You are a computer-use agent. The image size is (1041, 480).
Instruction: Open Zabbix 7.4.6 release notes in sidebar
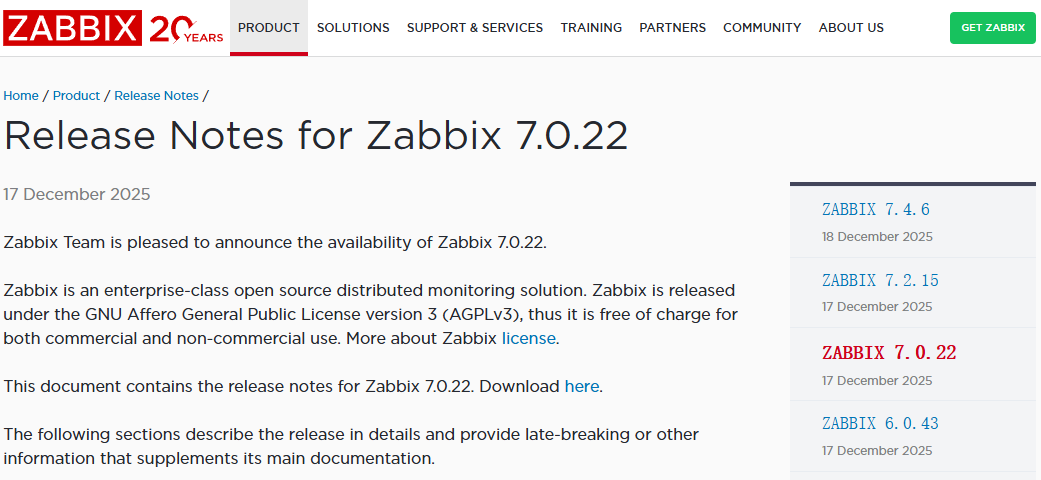(876, 210)
